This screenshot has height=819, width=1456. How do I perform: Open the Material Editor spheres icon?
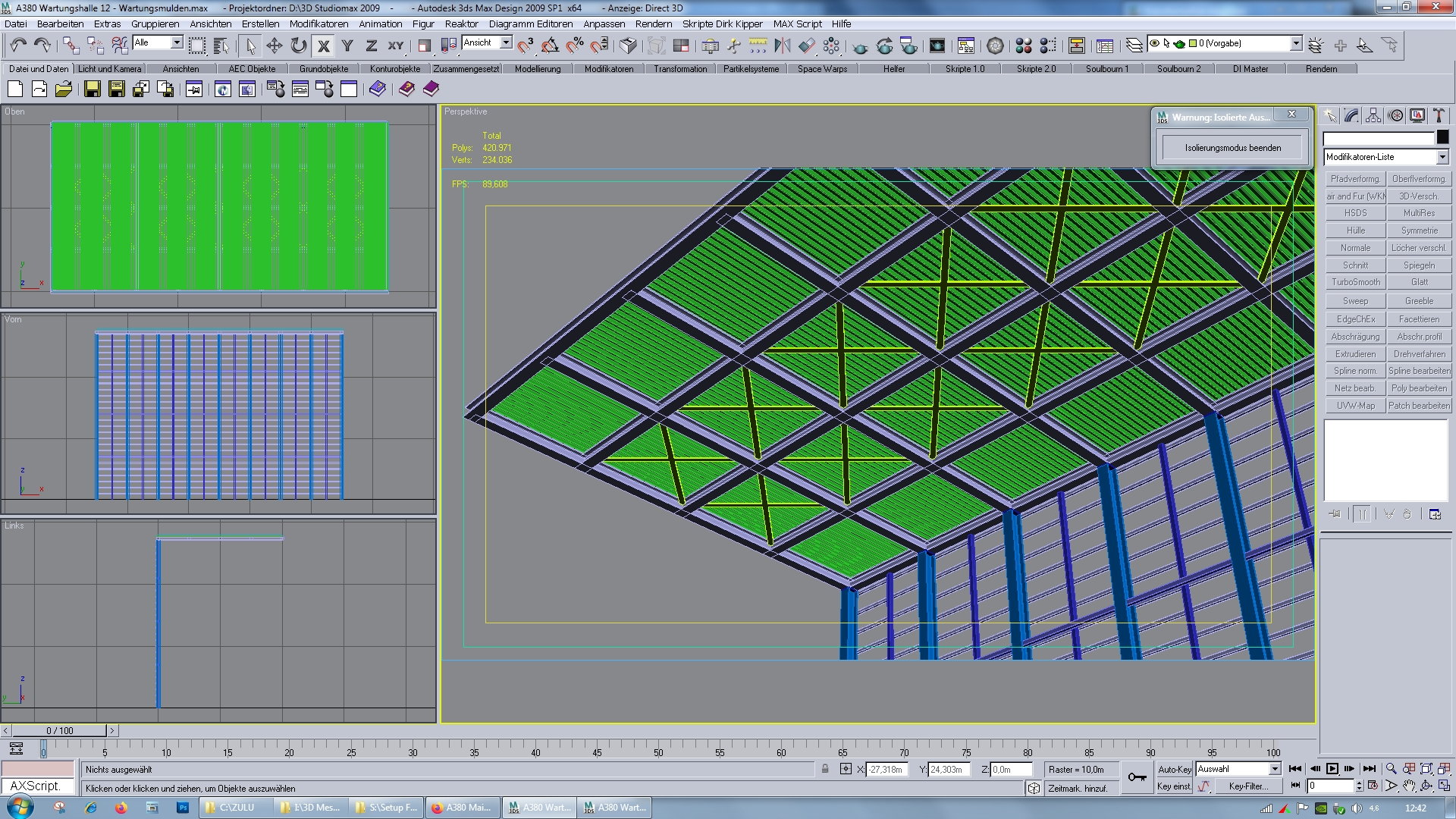(x=1023, y=45)
